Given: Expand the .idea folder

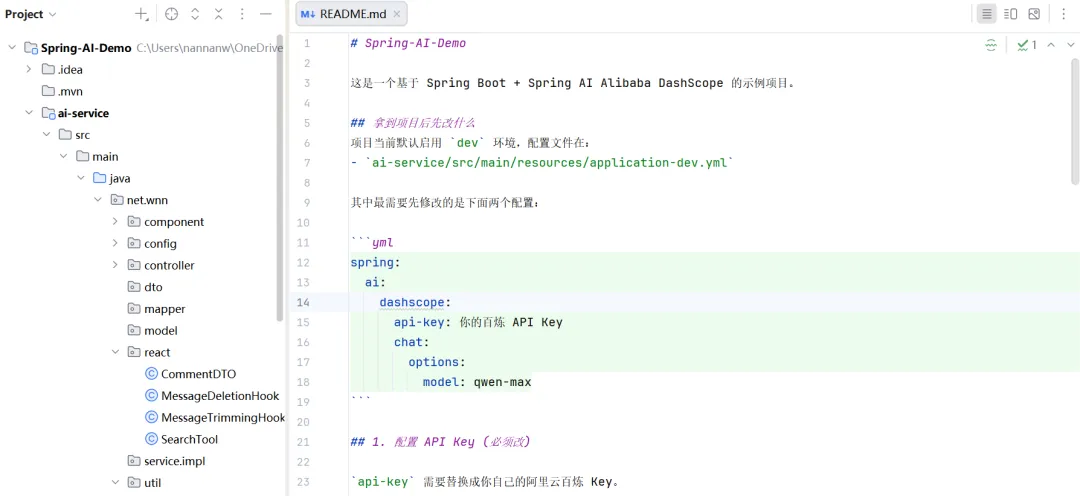Looking at the screenshot, I should (x=28, y=69).
